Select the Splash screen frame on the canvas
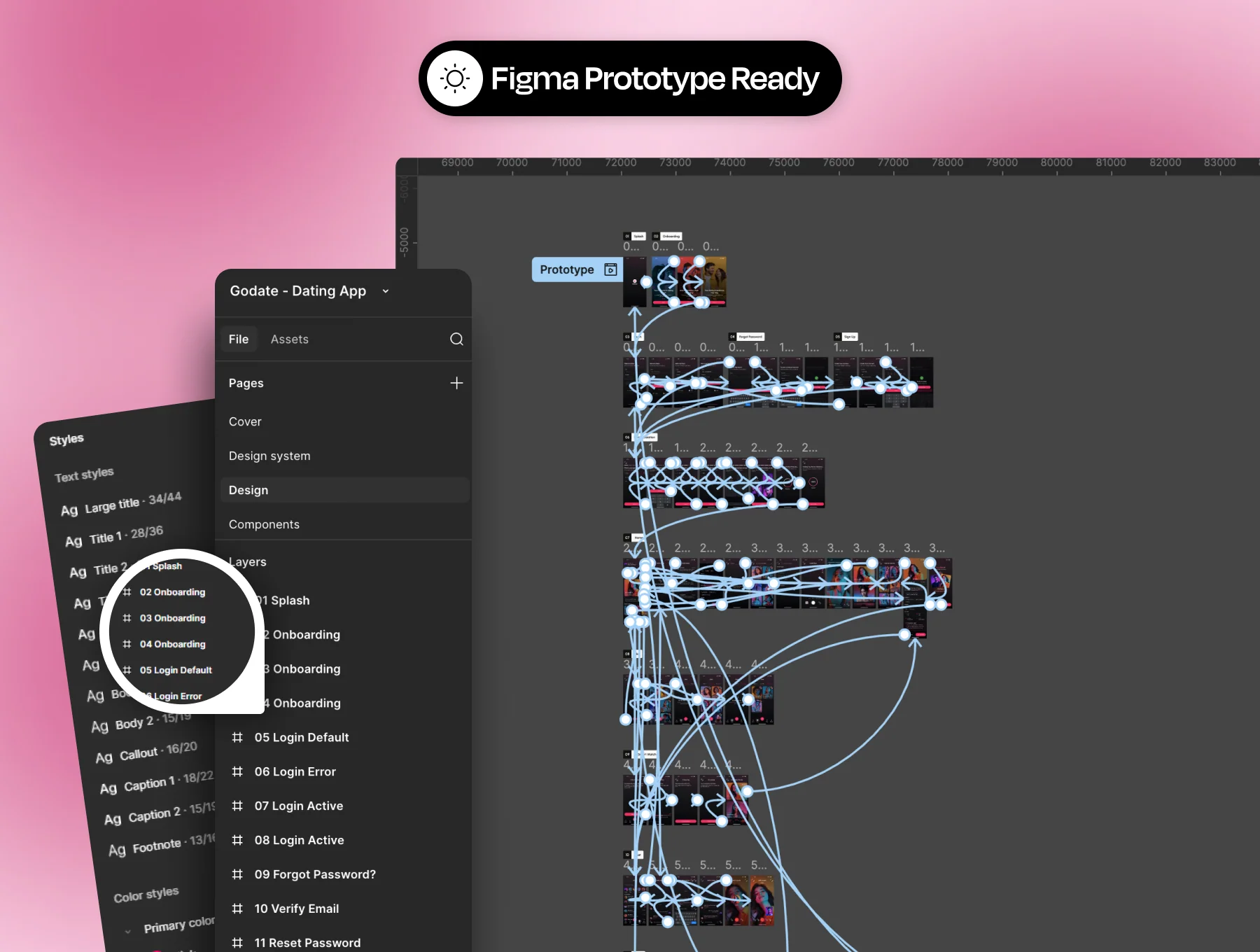The image size is (1260, 952). point(635,281)
